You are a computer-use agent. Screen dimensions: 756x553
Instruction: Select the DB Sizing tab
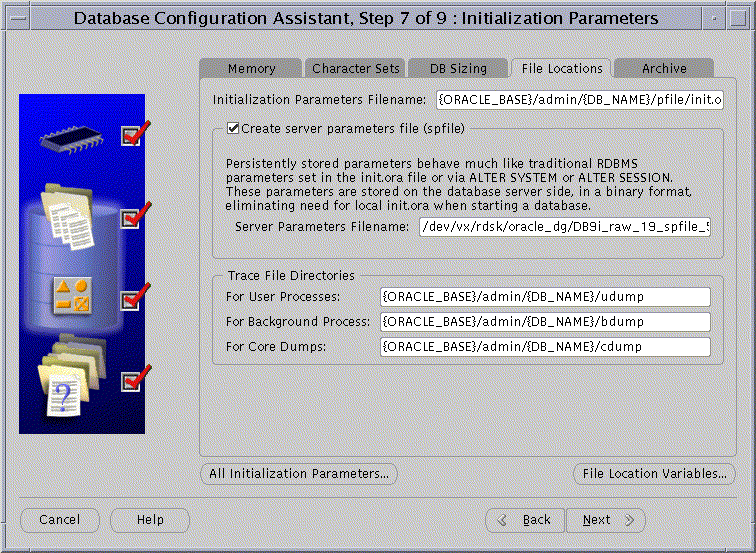[x=458, y=68]
